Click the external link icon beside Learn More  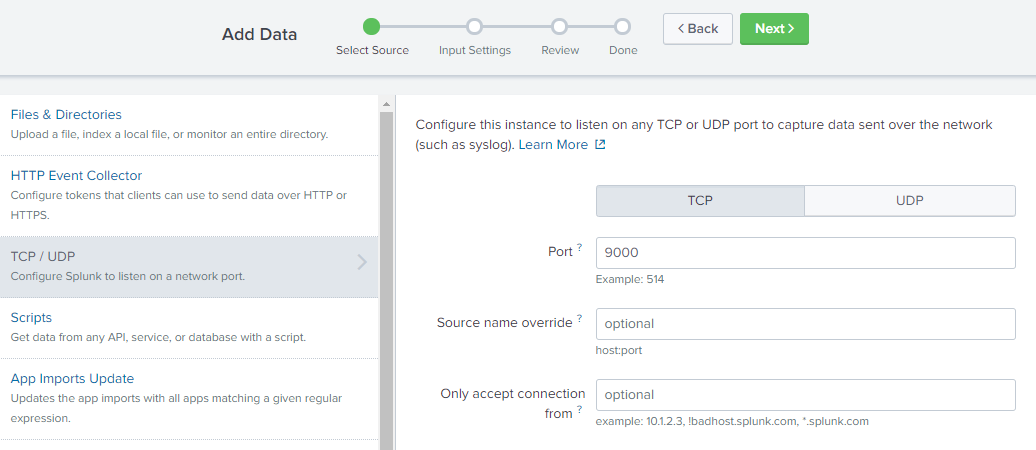pos(600,145)
